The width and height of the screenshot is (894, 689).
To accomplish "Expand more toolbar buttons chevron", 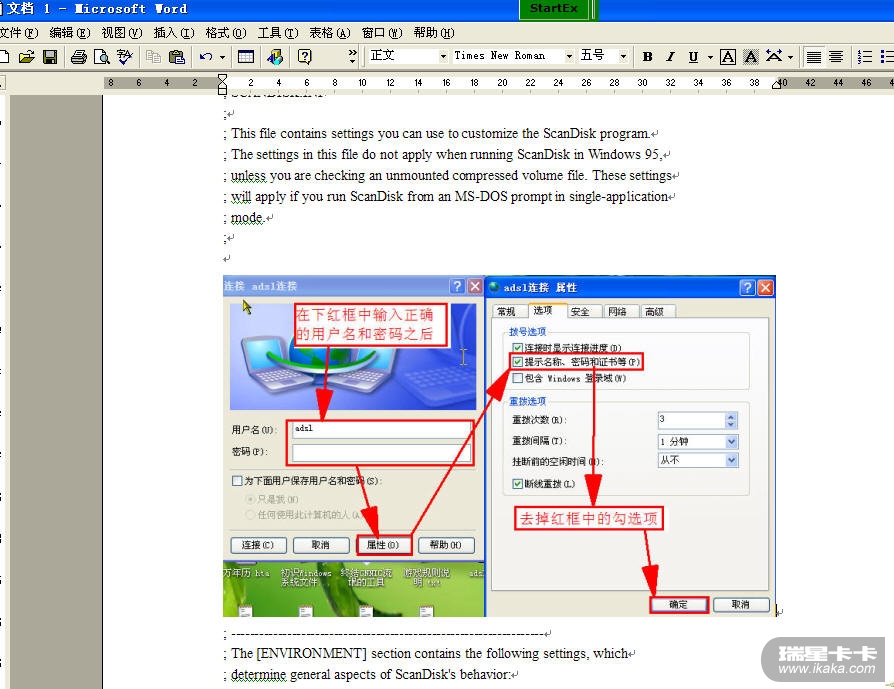I will (352, 56).
